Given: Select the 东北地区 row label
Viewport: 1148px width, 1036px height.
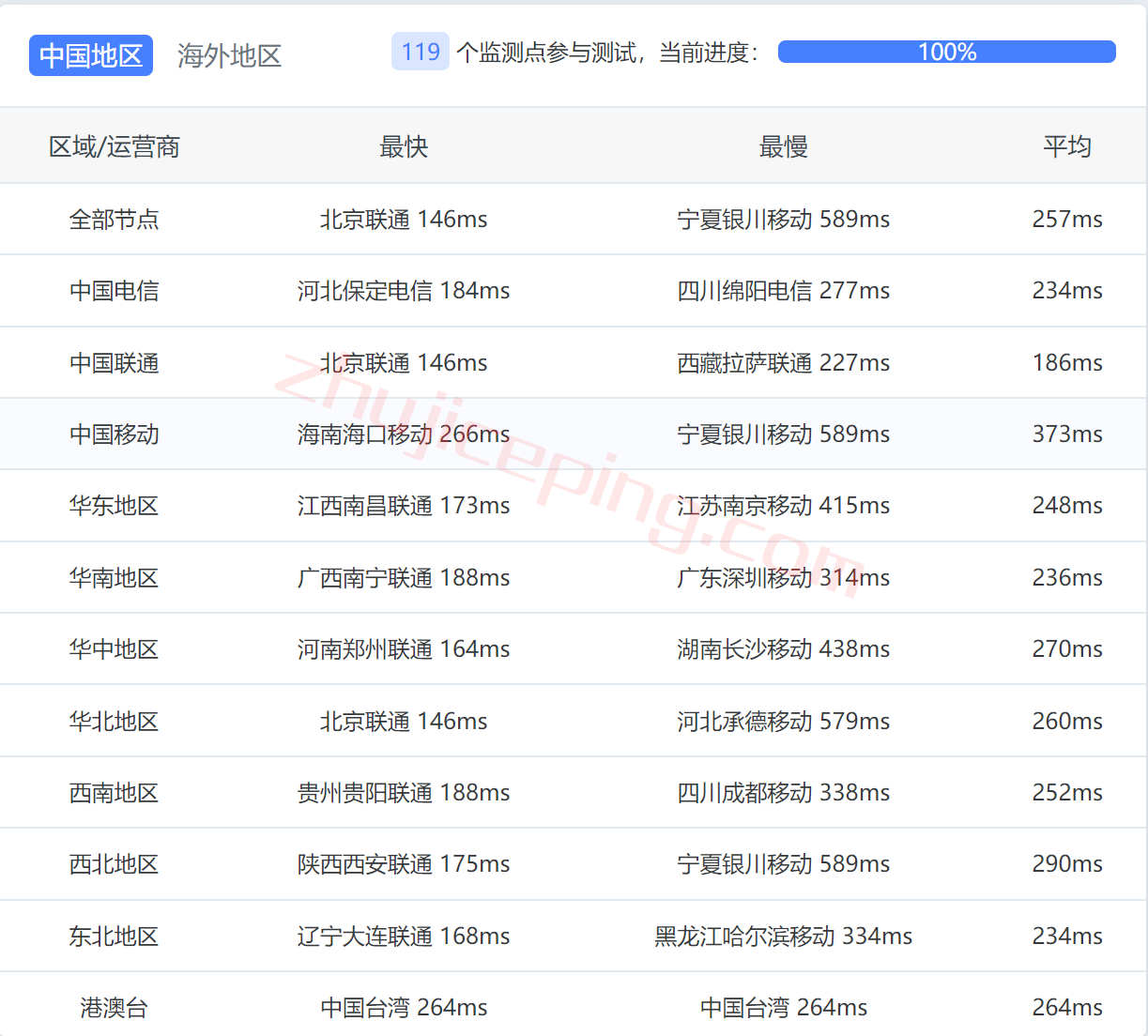Looking at the screenshot, I should pos(115,936).
